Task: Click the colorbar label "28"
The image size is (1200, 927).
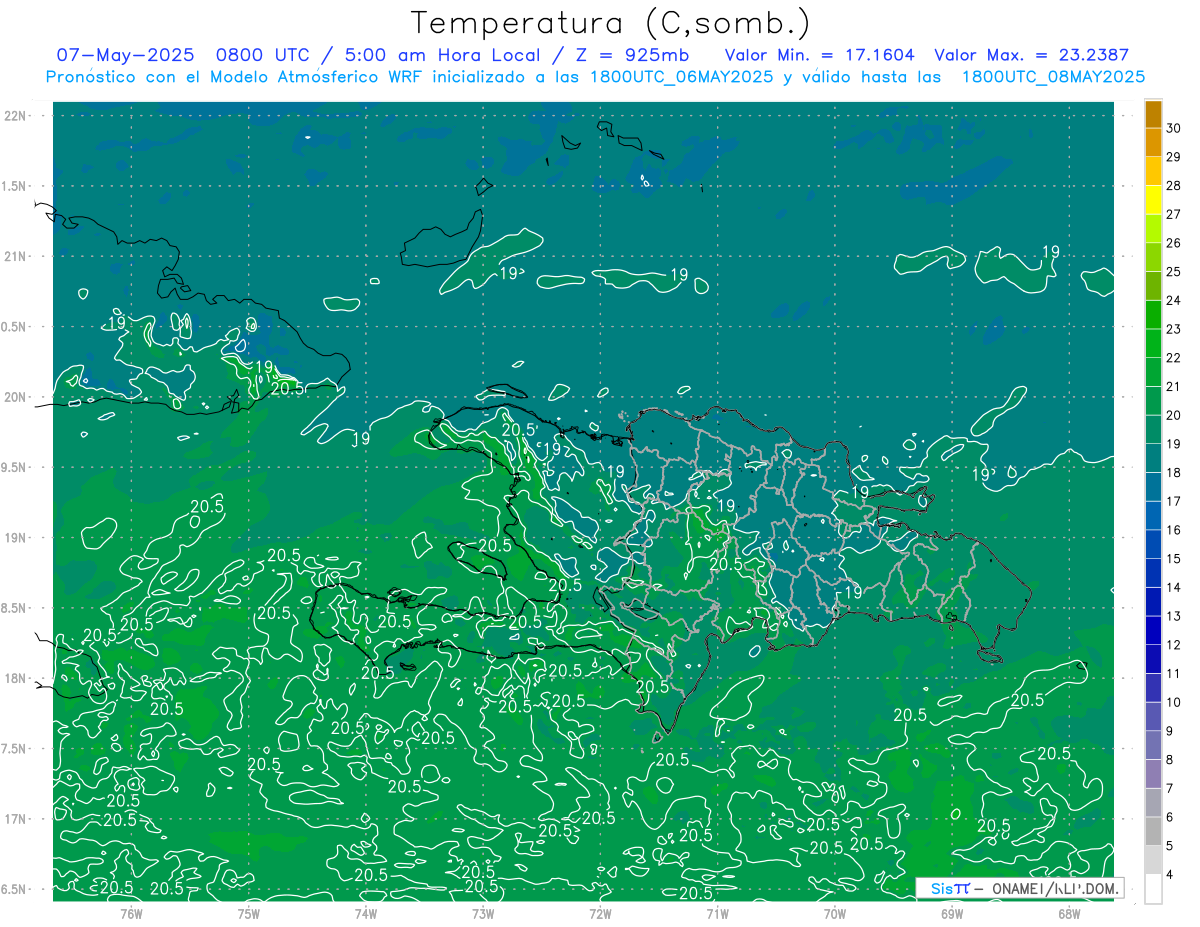Action: (1173, 185)
